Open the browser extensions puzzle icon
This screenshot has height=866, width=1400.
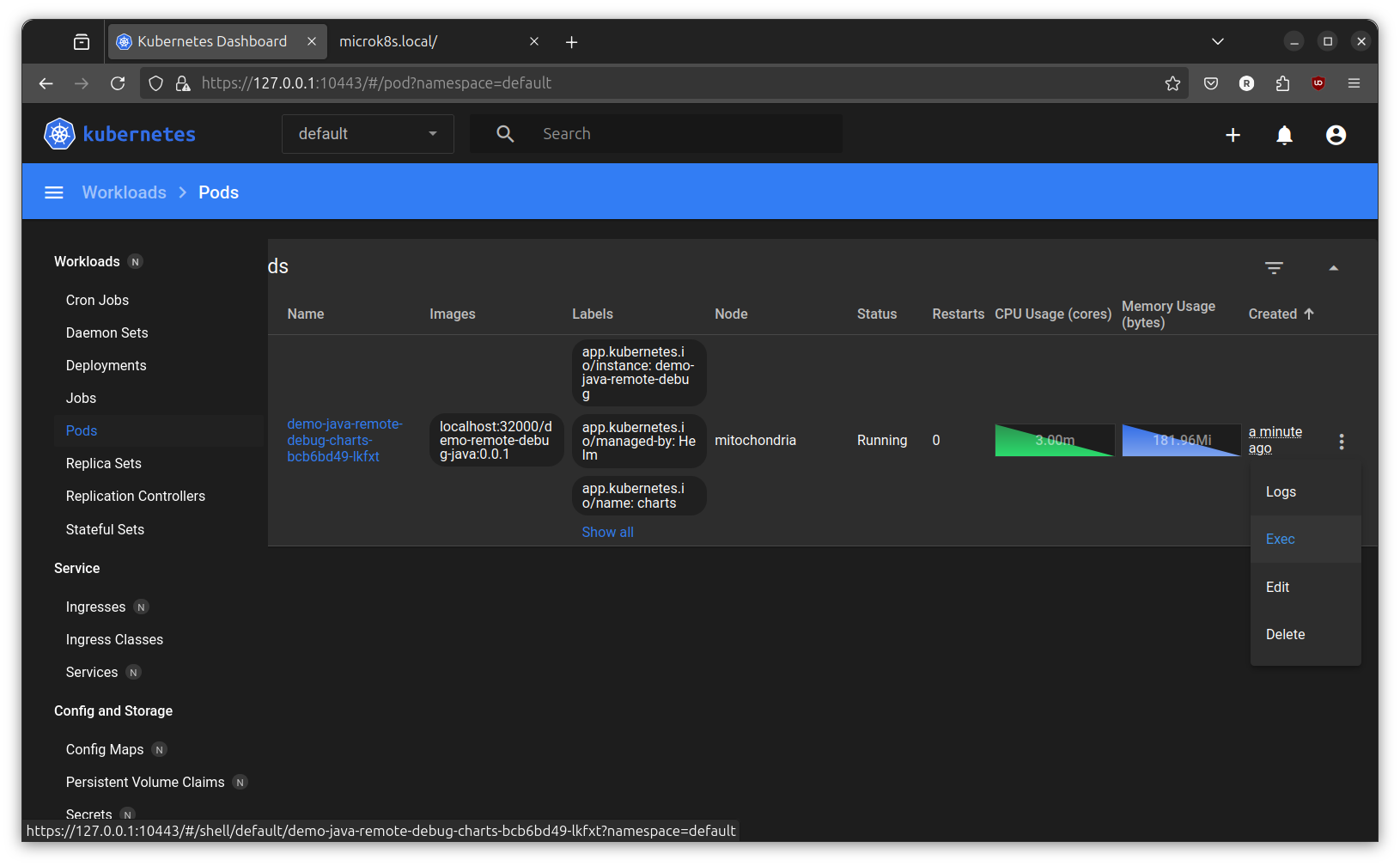(1282, 83)
